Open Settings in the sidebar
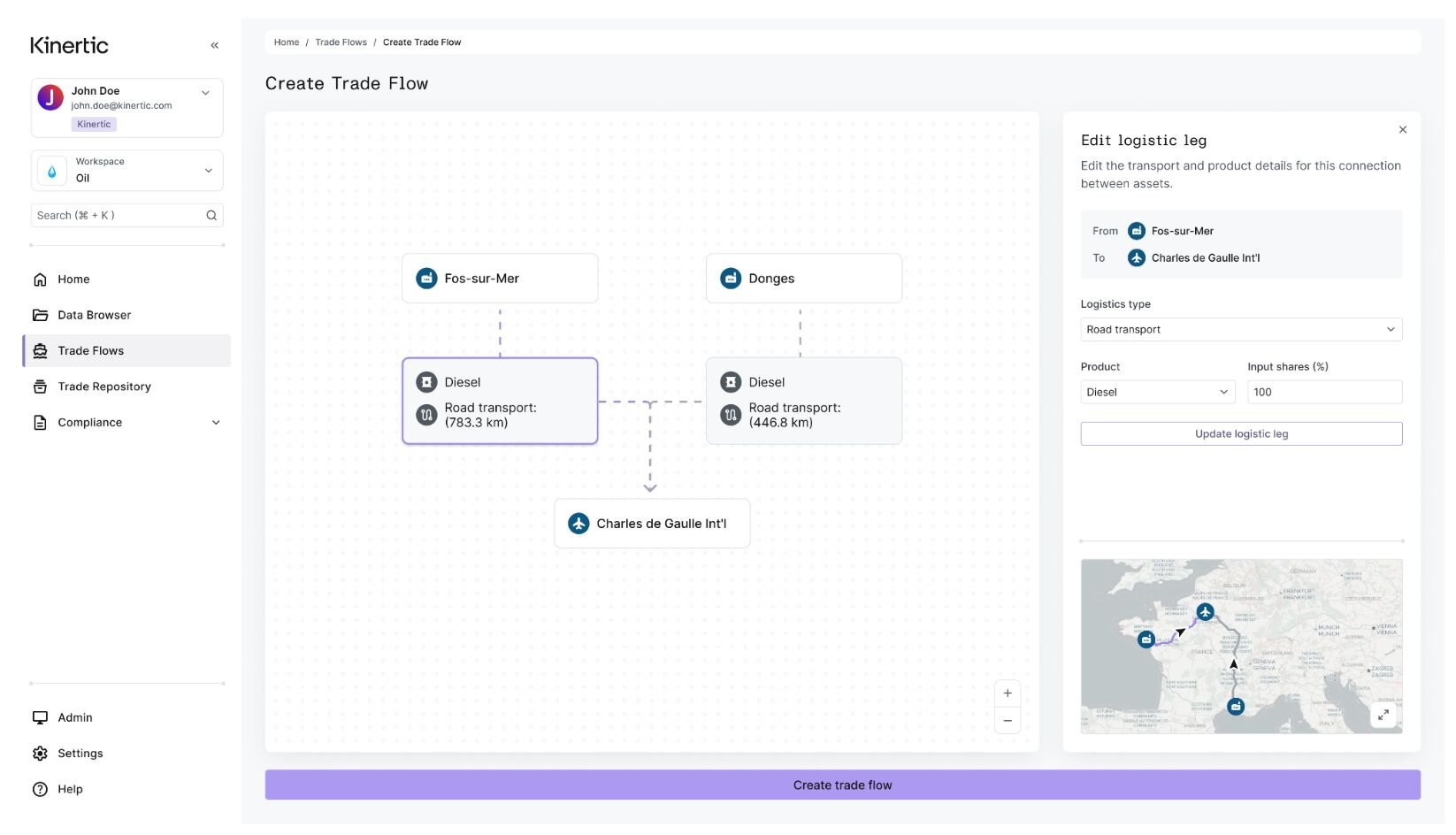 [x=126, y=754]
